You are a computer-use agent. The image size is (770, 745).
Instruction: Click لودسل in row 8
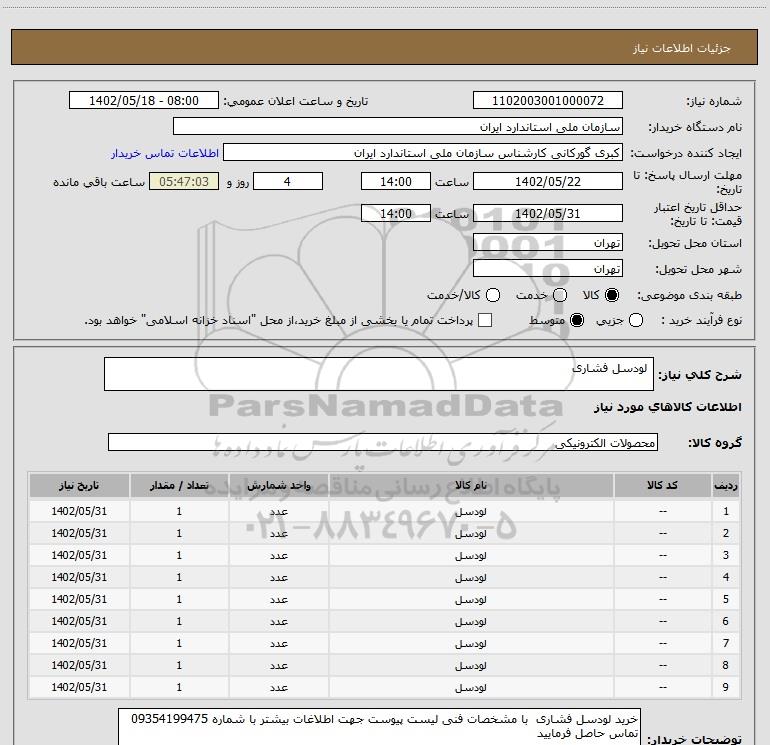tap(470, 665)
